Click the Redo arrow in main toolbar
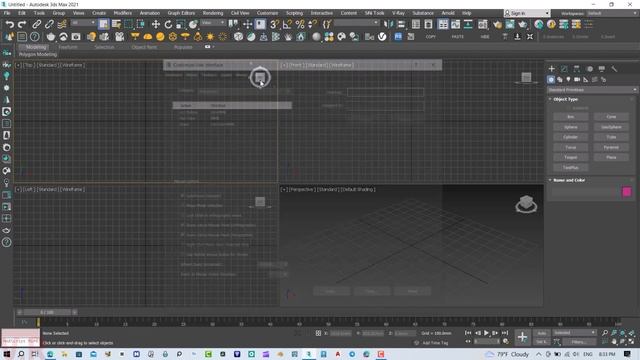The width and height of the screenshot is (640, 360). pos(22,24)
